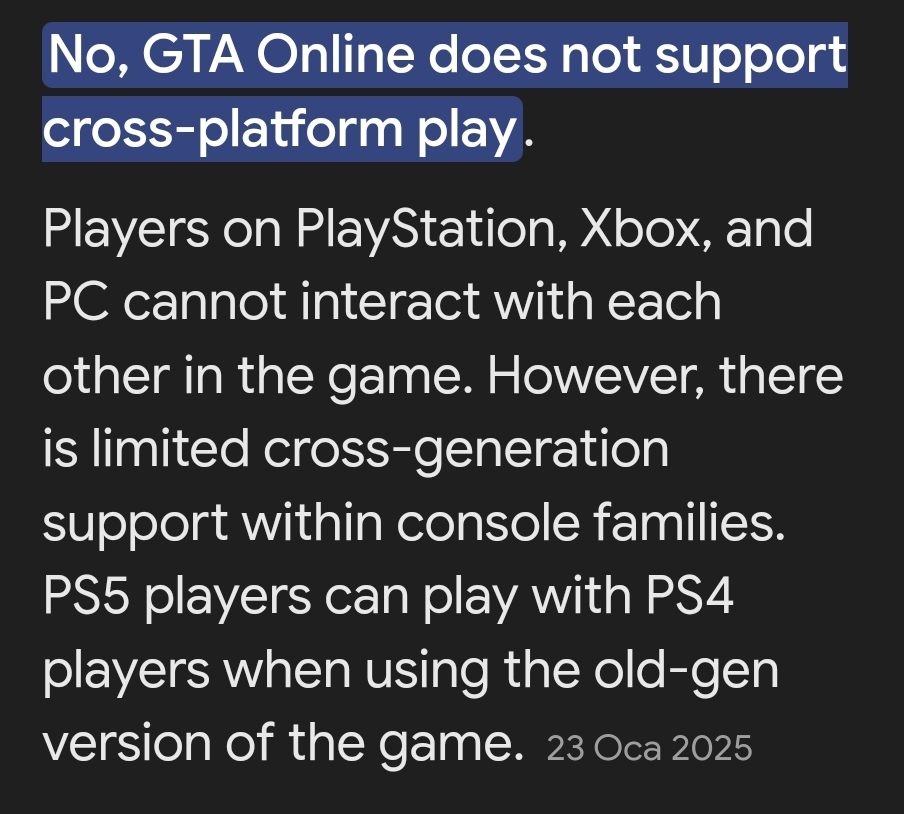Click the word "limited" in the snippet

(170, 449)
